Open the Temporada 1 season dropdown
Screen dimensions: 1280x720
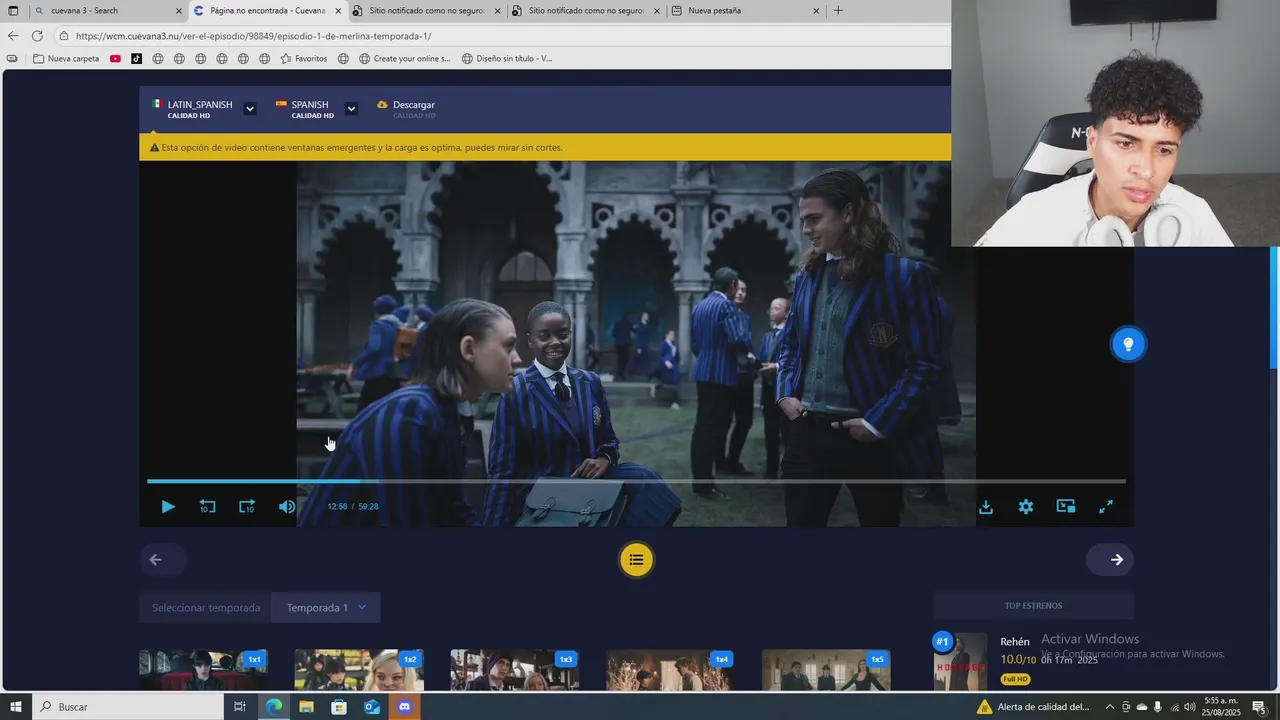(326, 608)
